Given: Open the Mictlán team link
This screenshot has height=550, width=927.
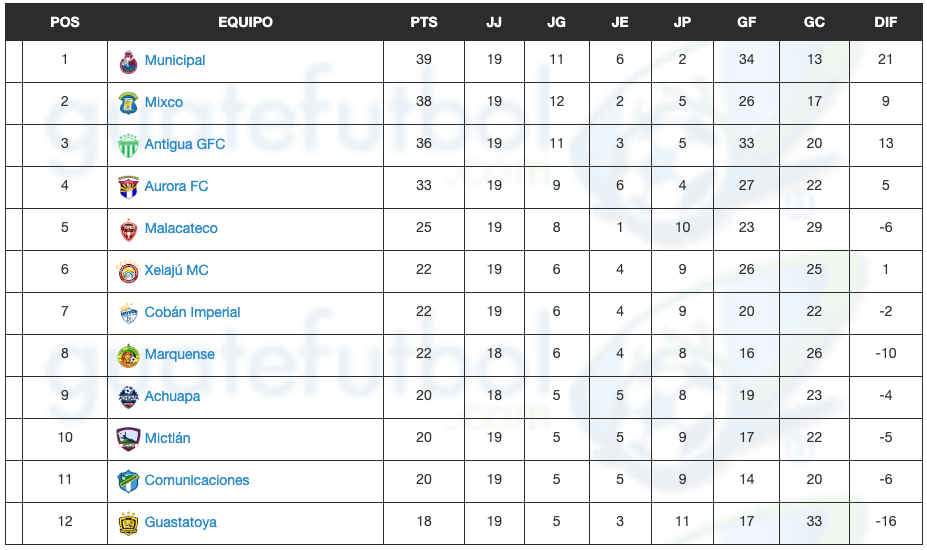Looking at the screenshot, I should 167,438.
